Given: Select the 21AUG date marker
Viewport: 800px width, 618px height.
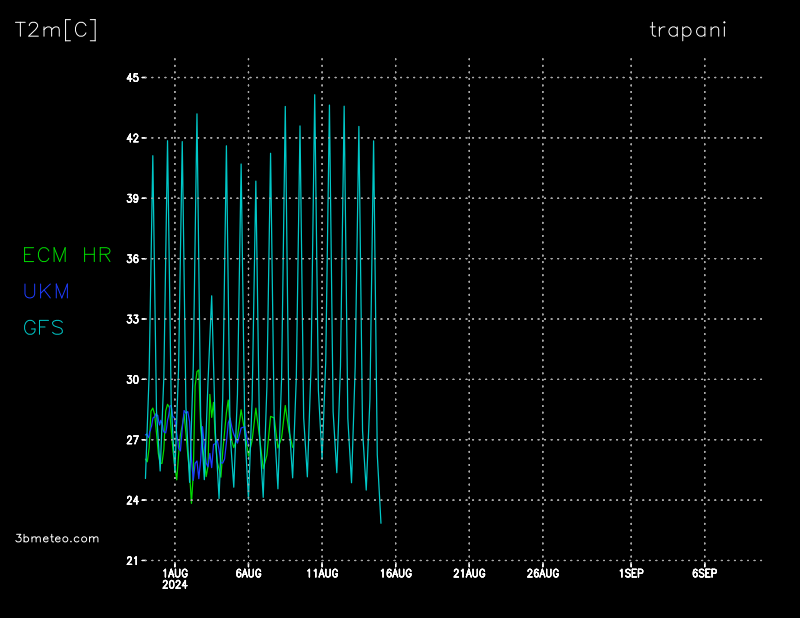Looking at the screenshot, I should 469,574.
